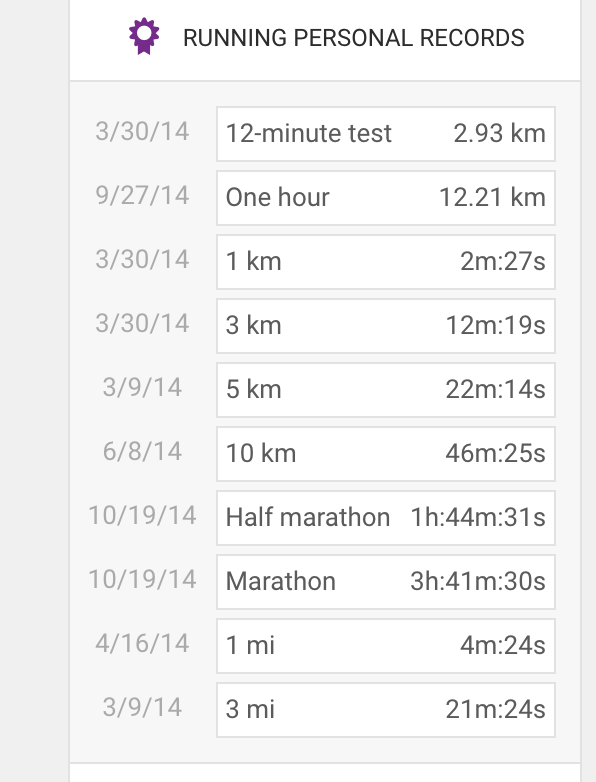Click the 9/27/14 date beside One hour

click(142, 196)
